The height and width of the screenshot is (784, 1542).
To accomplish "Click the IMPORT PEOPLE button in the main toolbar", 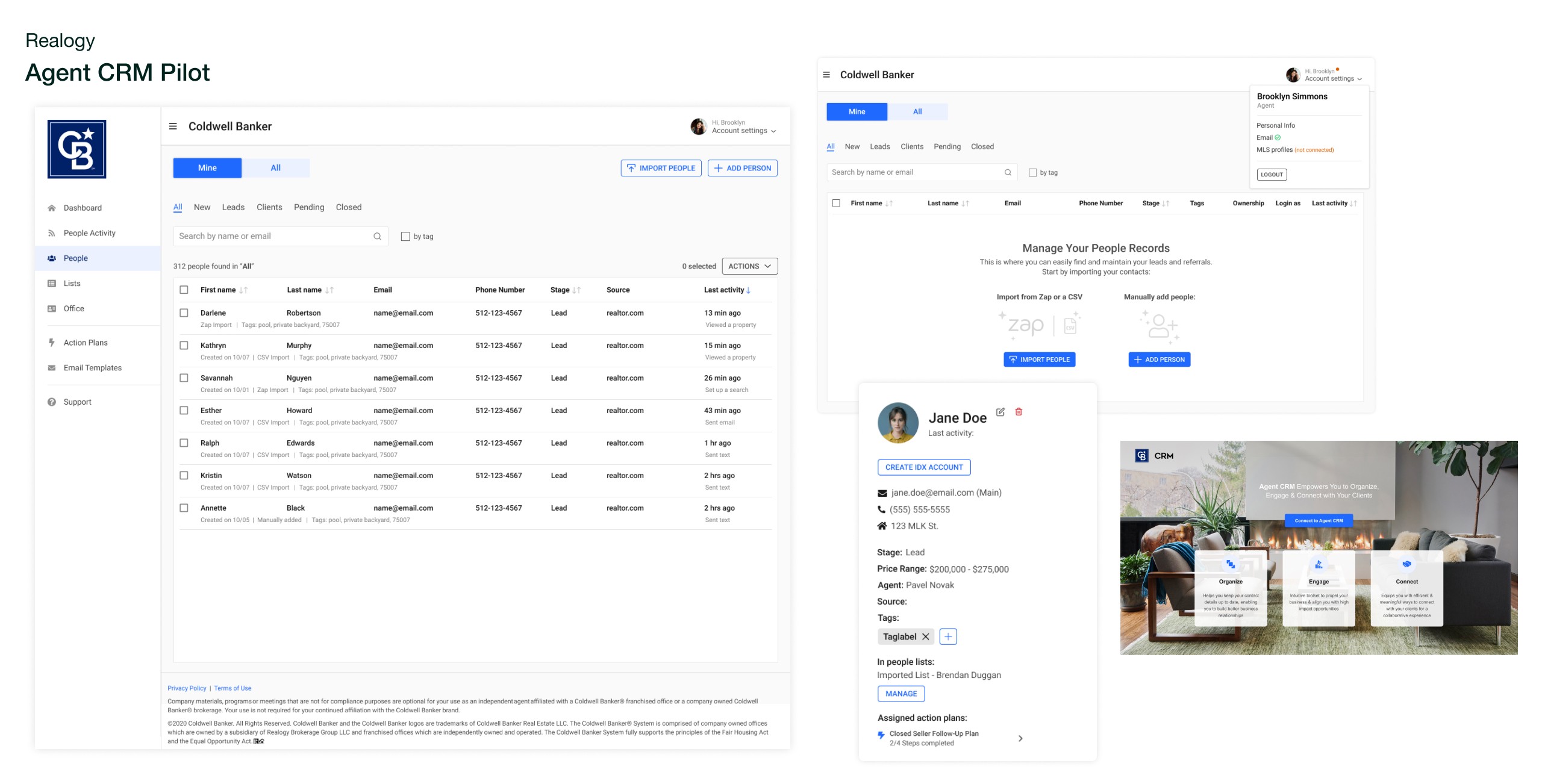I will [661, 168].
